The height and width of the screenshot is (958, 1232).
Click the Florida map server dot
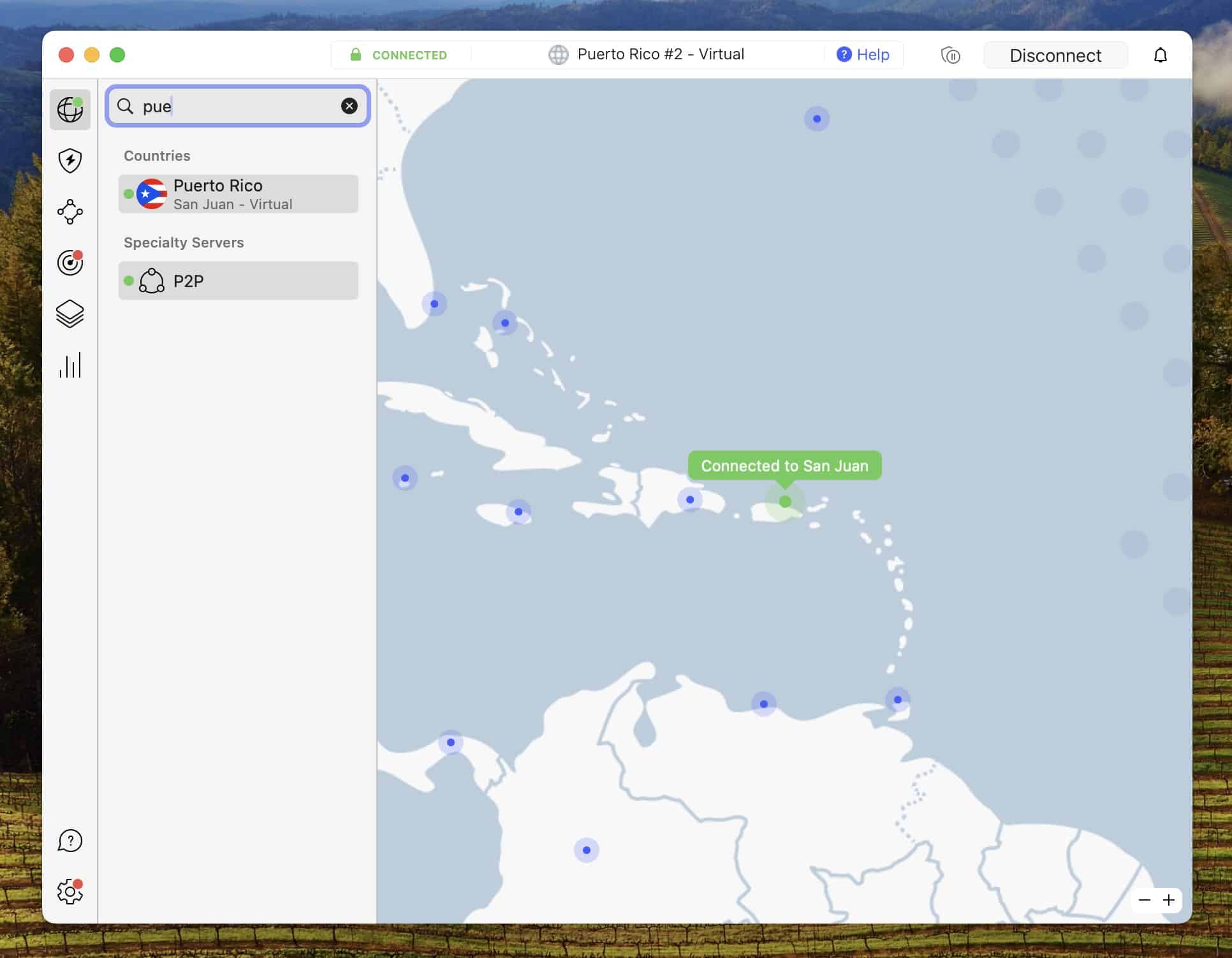(x=434, y=304)
